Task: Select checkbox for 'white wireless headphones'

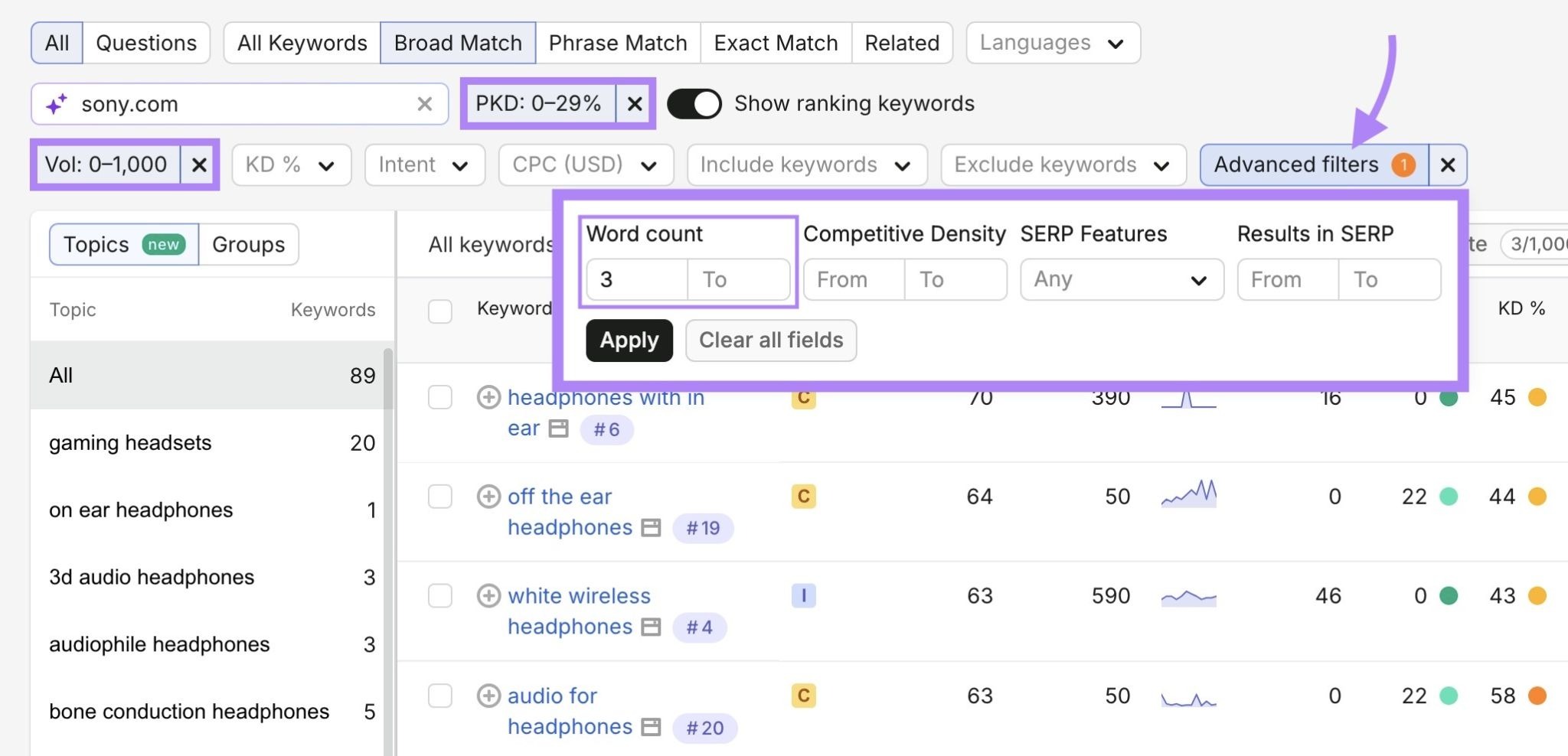Action: [440, 595]
